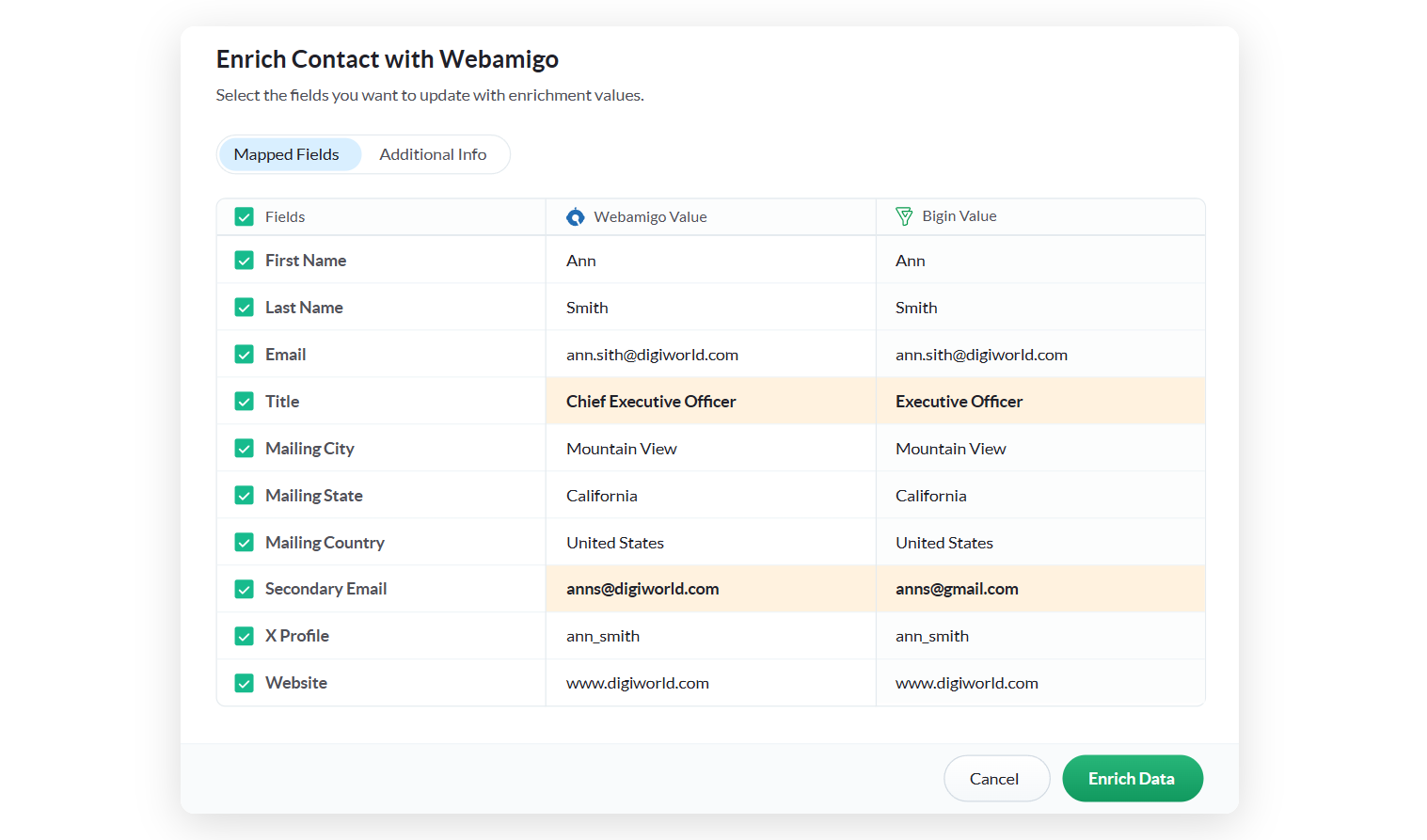Click the Mailing Country field label
This screenshot has height=840, width=1427.
coord(325,543)
